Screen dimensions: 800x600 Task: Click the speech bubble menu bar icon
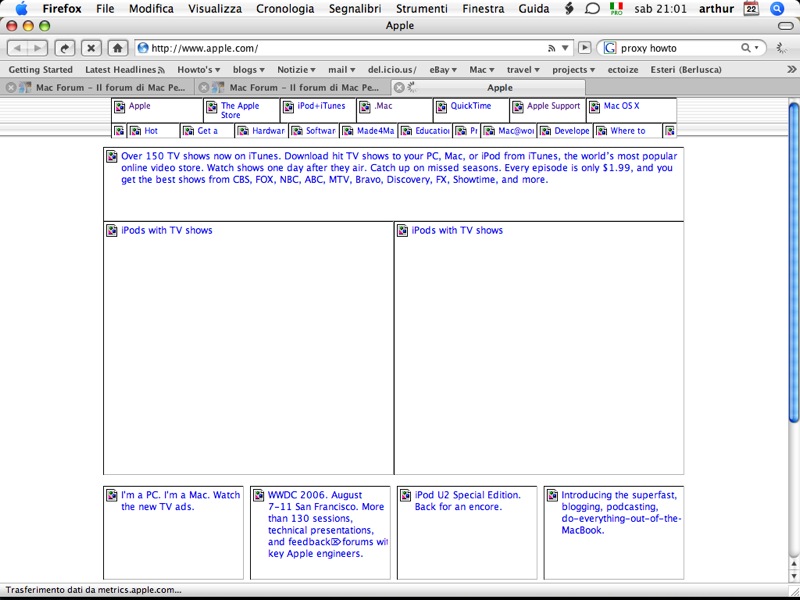click(592, 9)
